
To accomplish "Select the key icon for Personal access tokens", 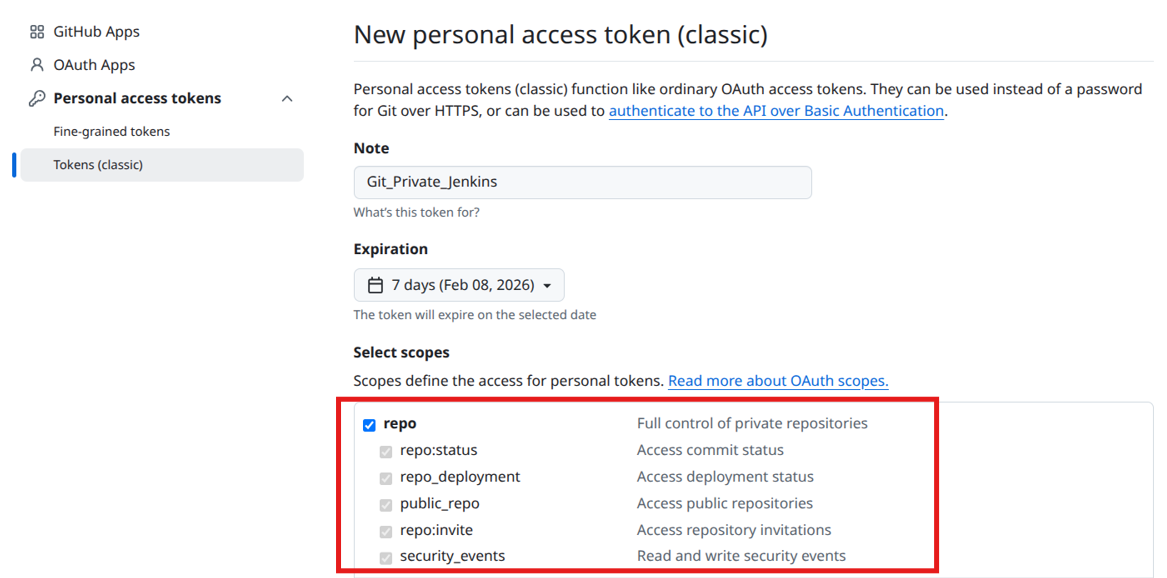I will point(37,98).
